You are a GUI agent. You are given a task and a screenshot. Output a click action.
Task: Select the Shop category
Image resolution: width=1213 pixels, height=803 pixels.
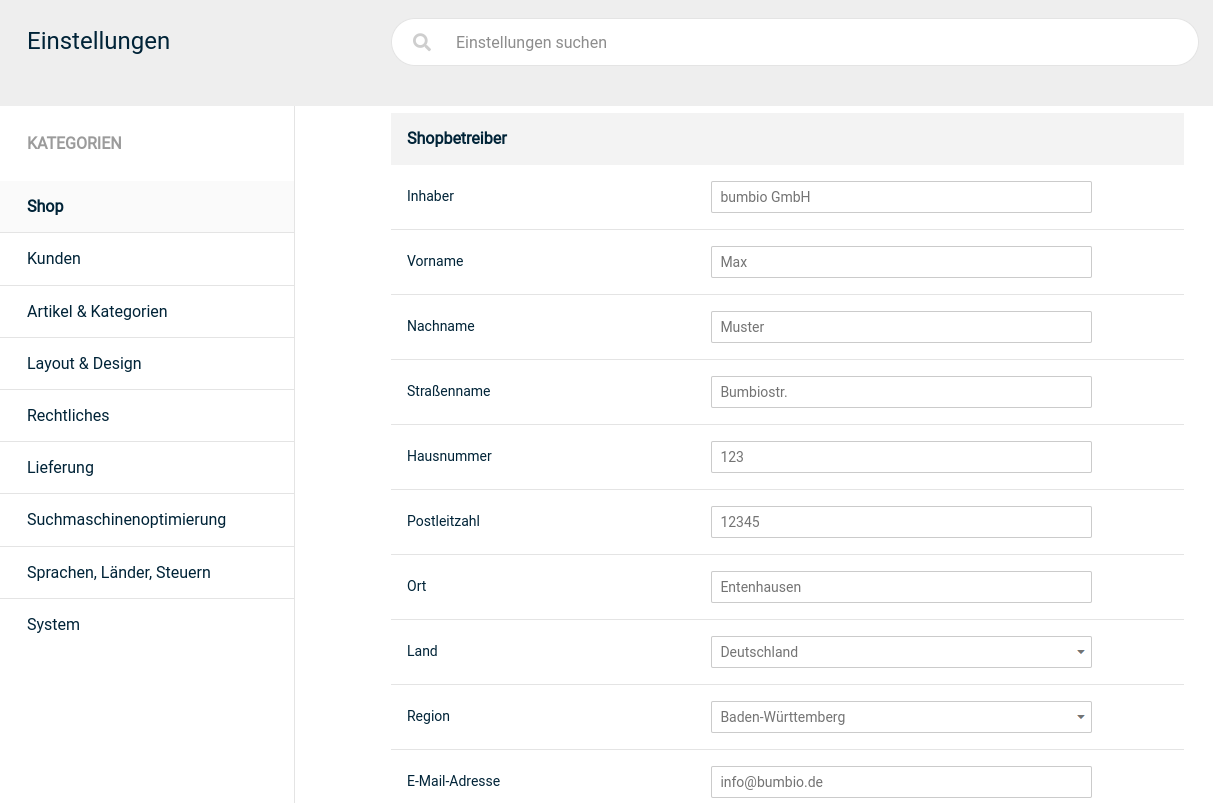pos(45,206)
